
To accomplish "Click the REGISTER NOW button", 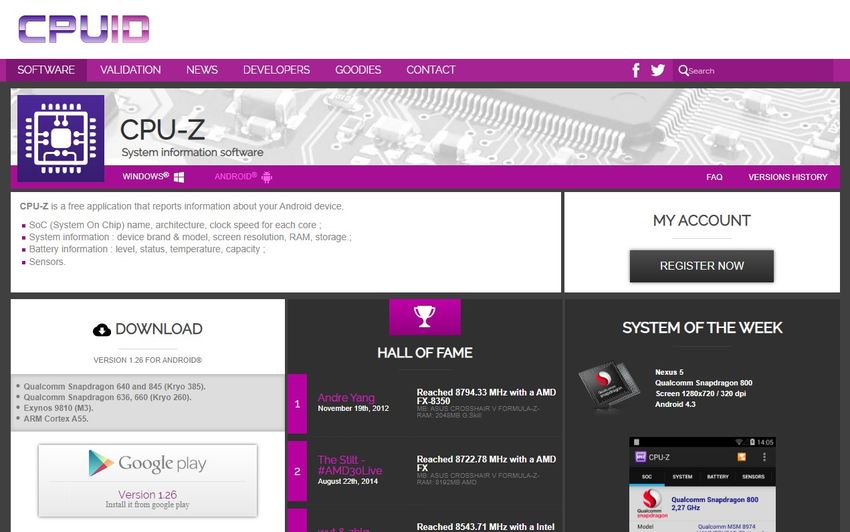I will pyautogui.click(x=701, y=266).
